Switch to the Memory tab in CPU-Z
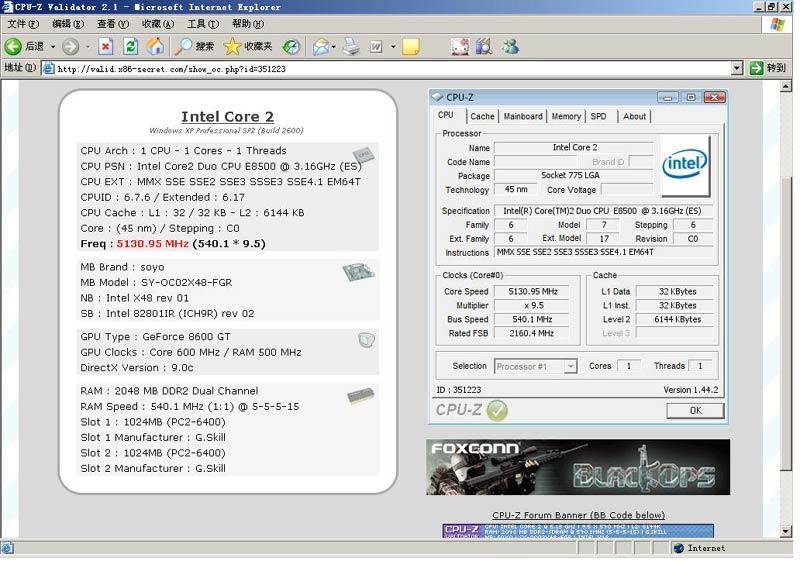The image size is (800, 561). coord(566,116)
